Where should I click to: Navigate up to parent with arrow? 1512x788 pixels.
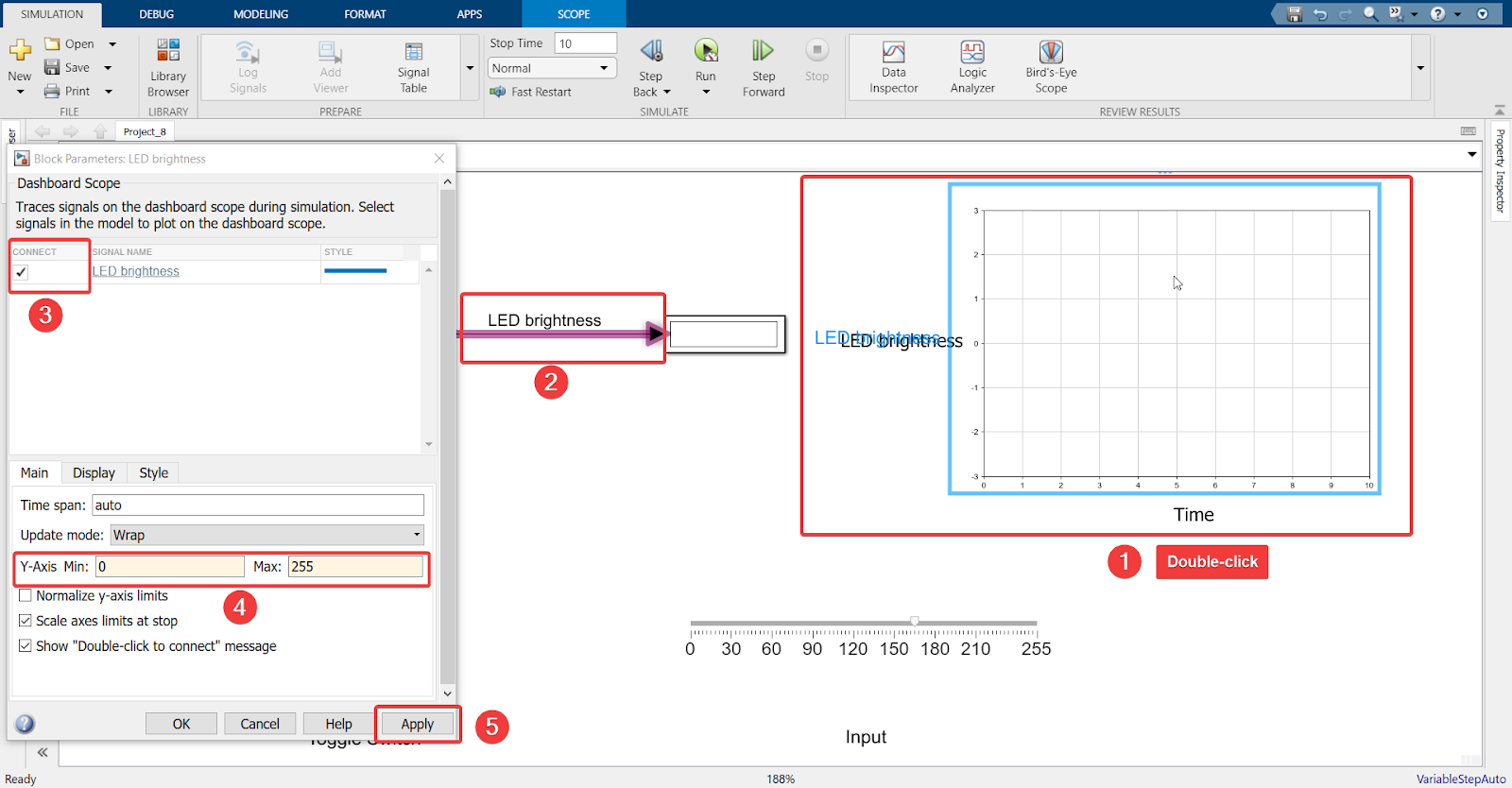(x=100, y=131)
